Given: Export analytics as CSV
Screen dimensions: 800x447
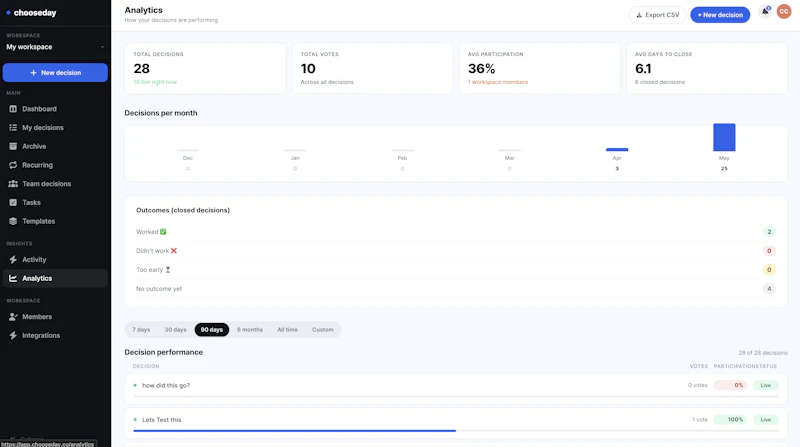Looking at the screenshot, I should [x=657, y=15].
